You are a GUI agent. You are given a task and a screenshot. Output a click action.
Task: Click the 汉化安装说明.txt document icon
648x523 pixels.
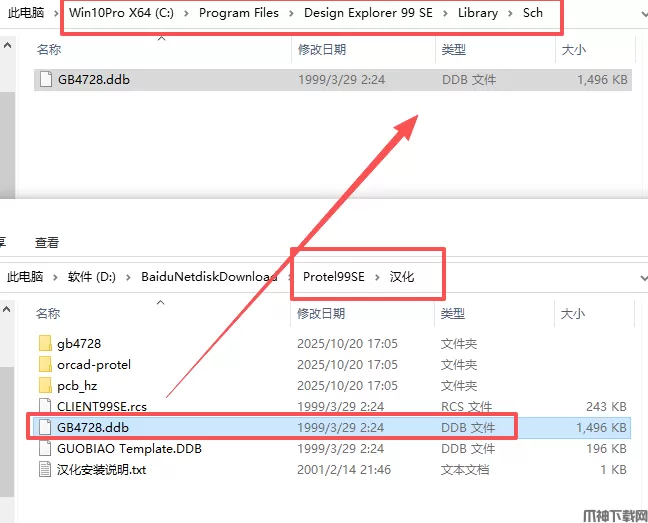(45, 469)
